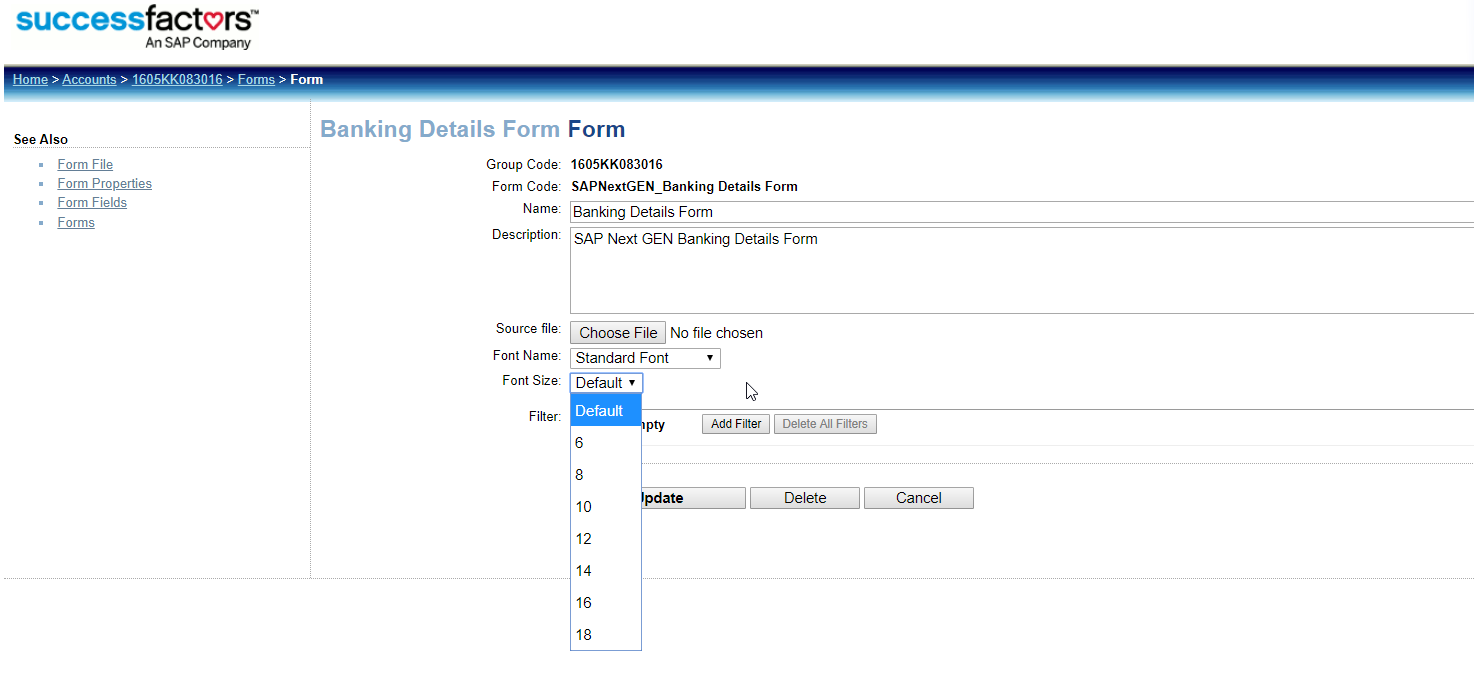
Task: Select font size 8
Action: pyautogui.click(x=606, y=475)
